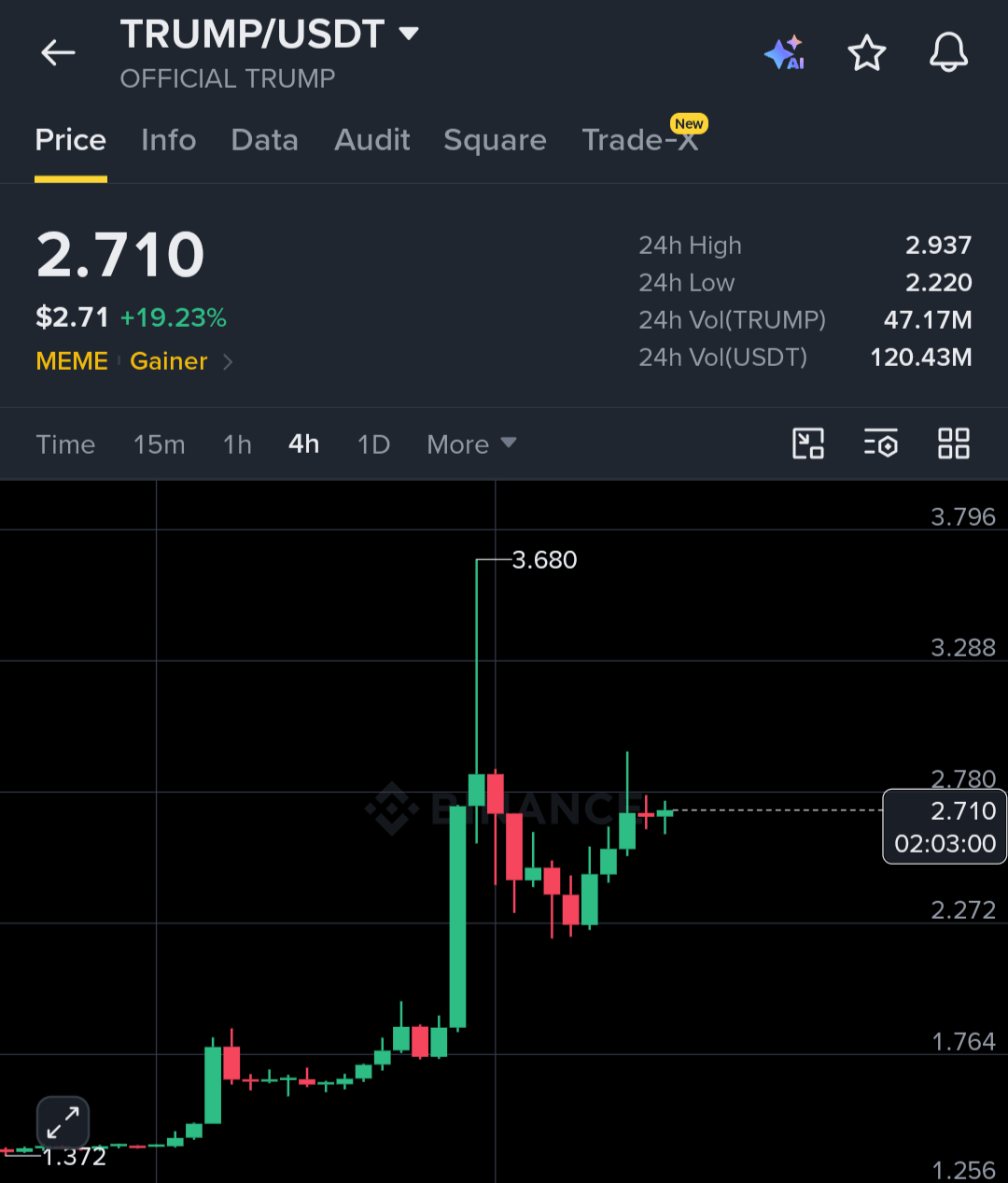Set a price alert bell
This screenshot has width=1008, height=1183.
point(948,52)
